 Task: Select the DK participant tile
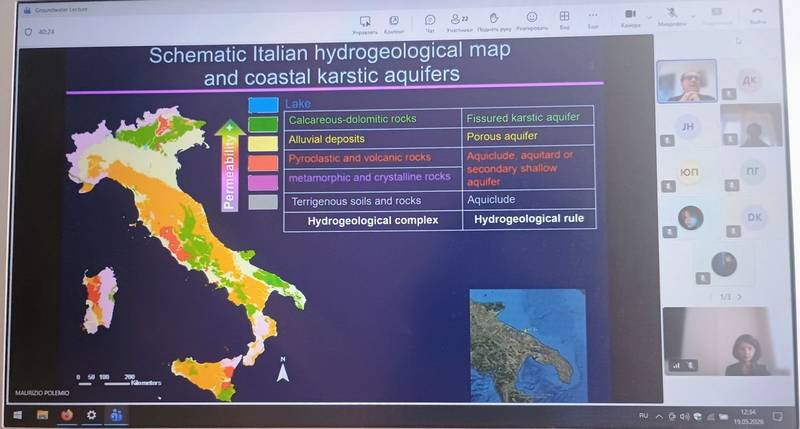pos(754,217)
